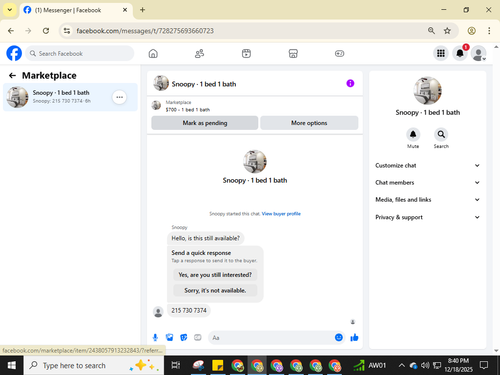Screen dimensions: 500x375
Task: Close the Messenger tab
Action: (x=125, y=10)
